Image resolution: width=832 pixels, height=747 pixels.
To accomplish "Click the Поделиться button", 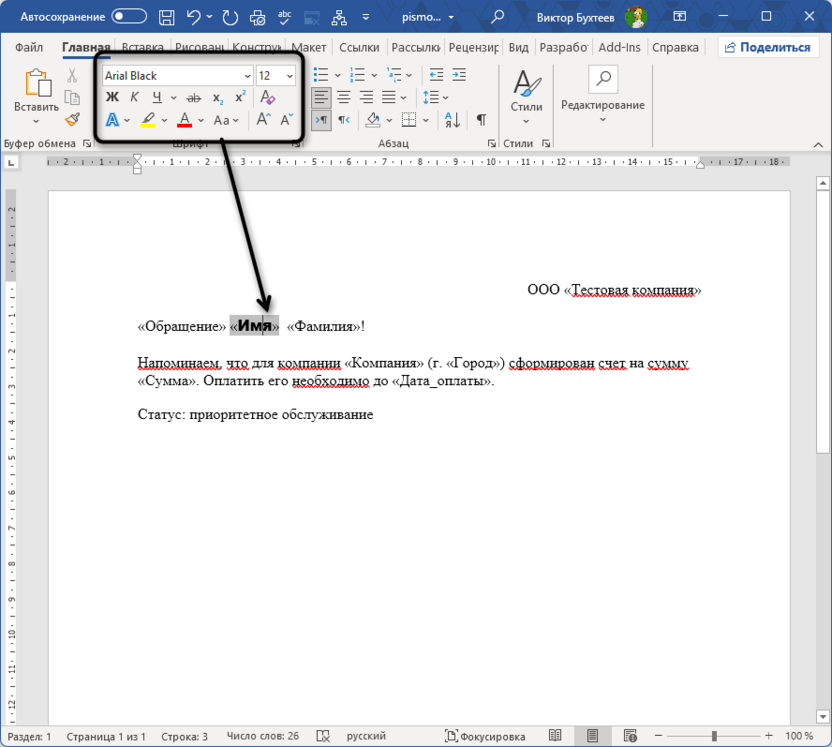I will (768, 47).
